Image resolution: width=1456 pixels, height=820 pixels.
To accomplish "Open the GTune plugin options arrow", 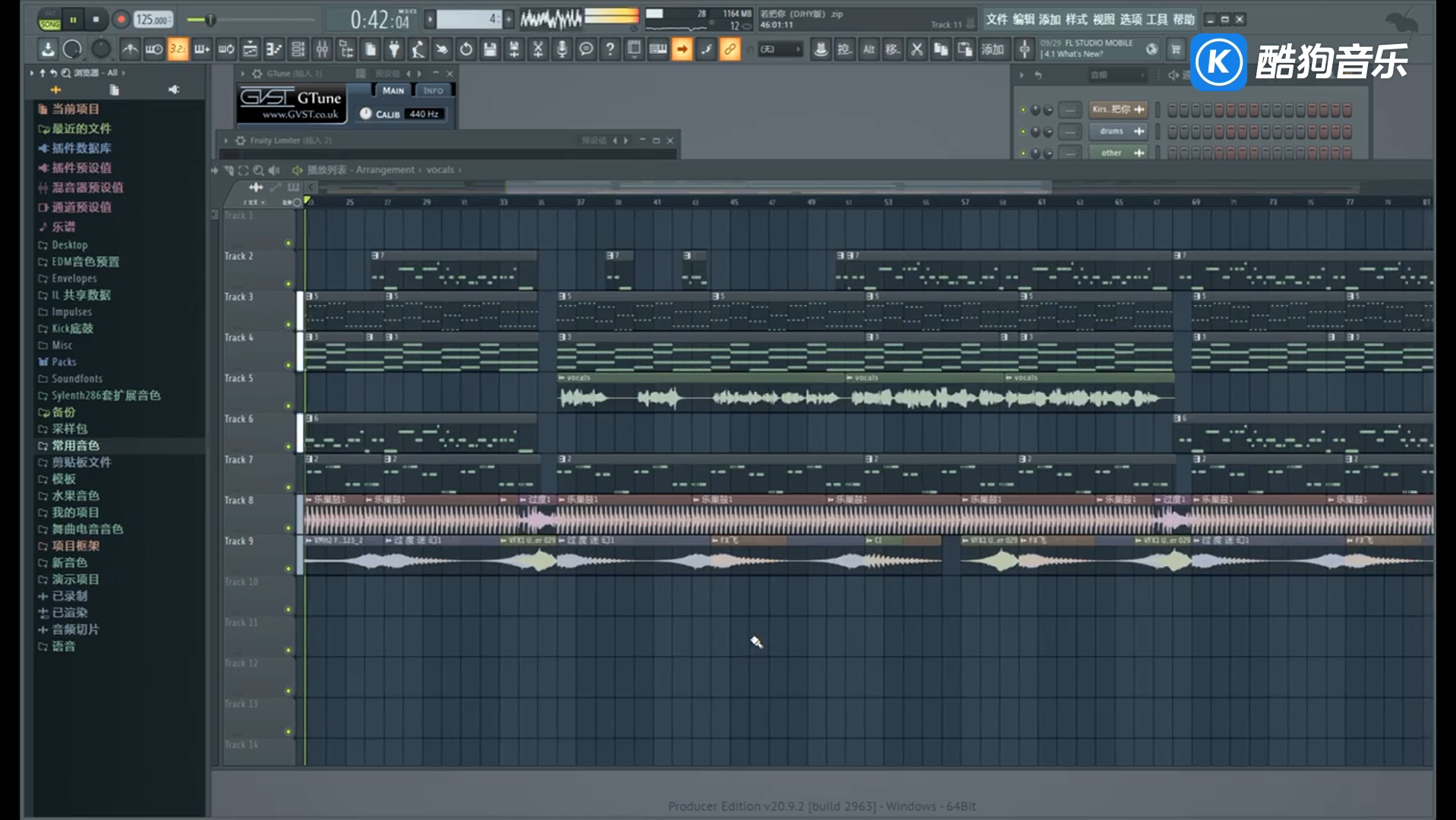I will 243,74.
